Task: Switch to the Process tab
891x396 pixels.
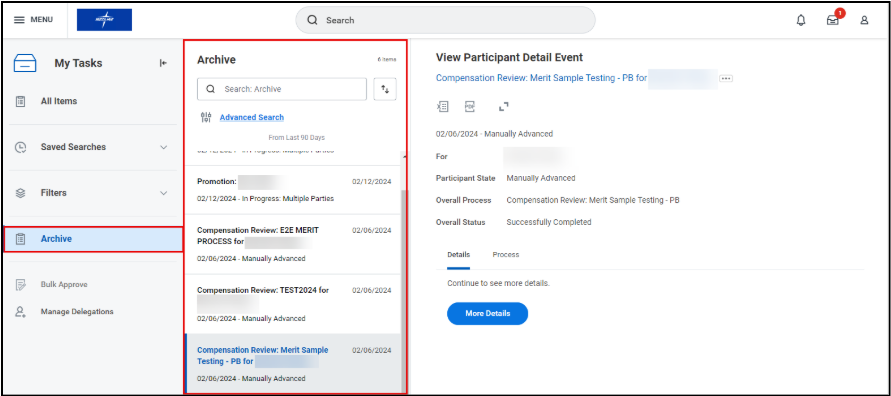Action: 506,255
